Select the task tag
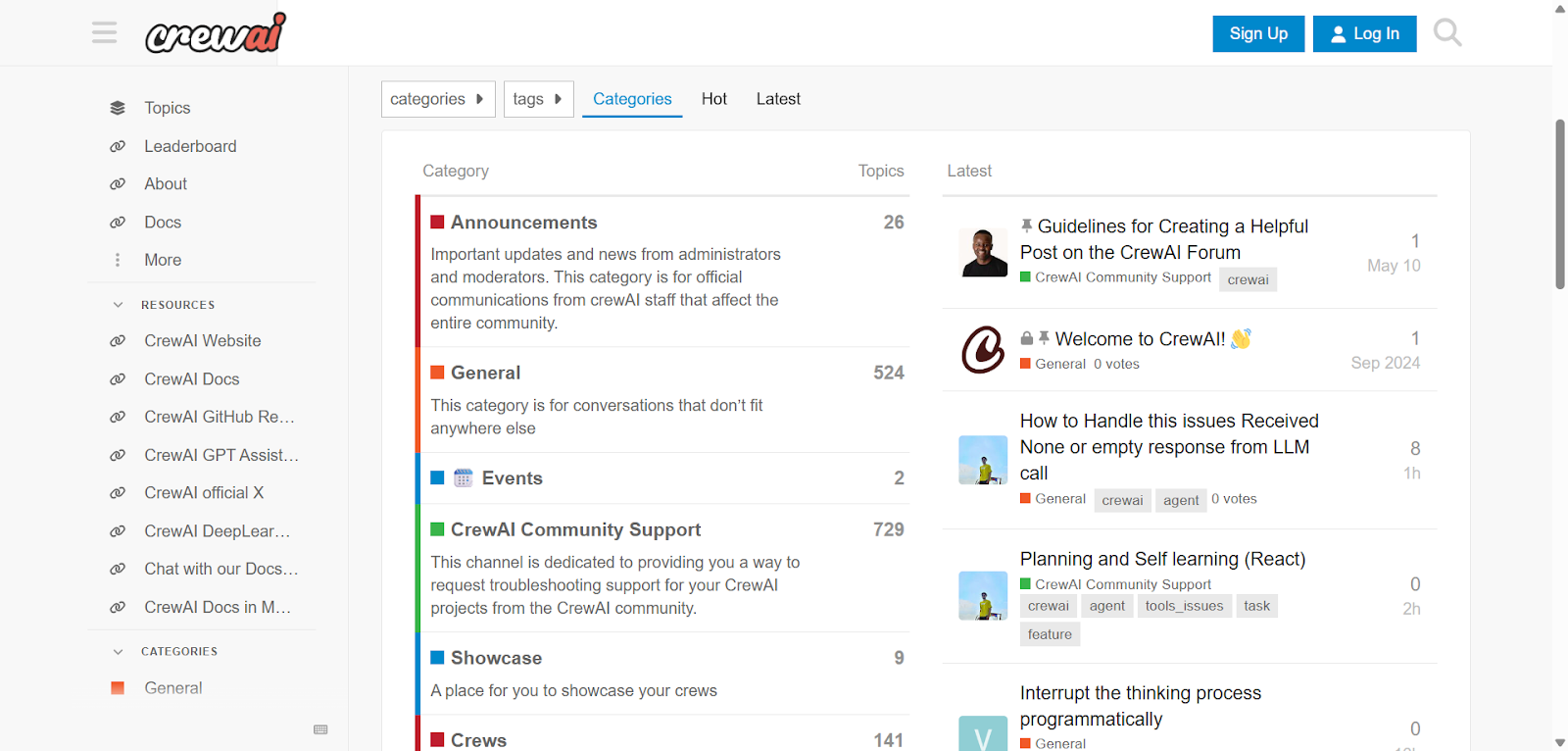Screen dimensions: 1568x751 tap(1256, 606)
